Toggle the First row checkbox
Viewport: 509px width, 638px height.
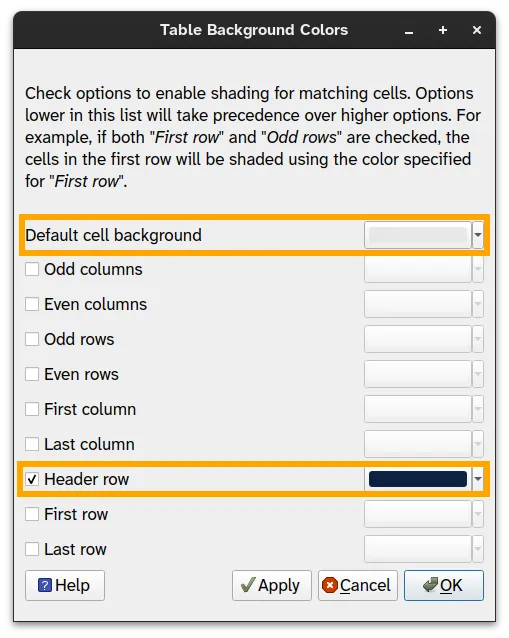click(32, 514)
